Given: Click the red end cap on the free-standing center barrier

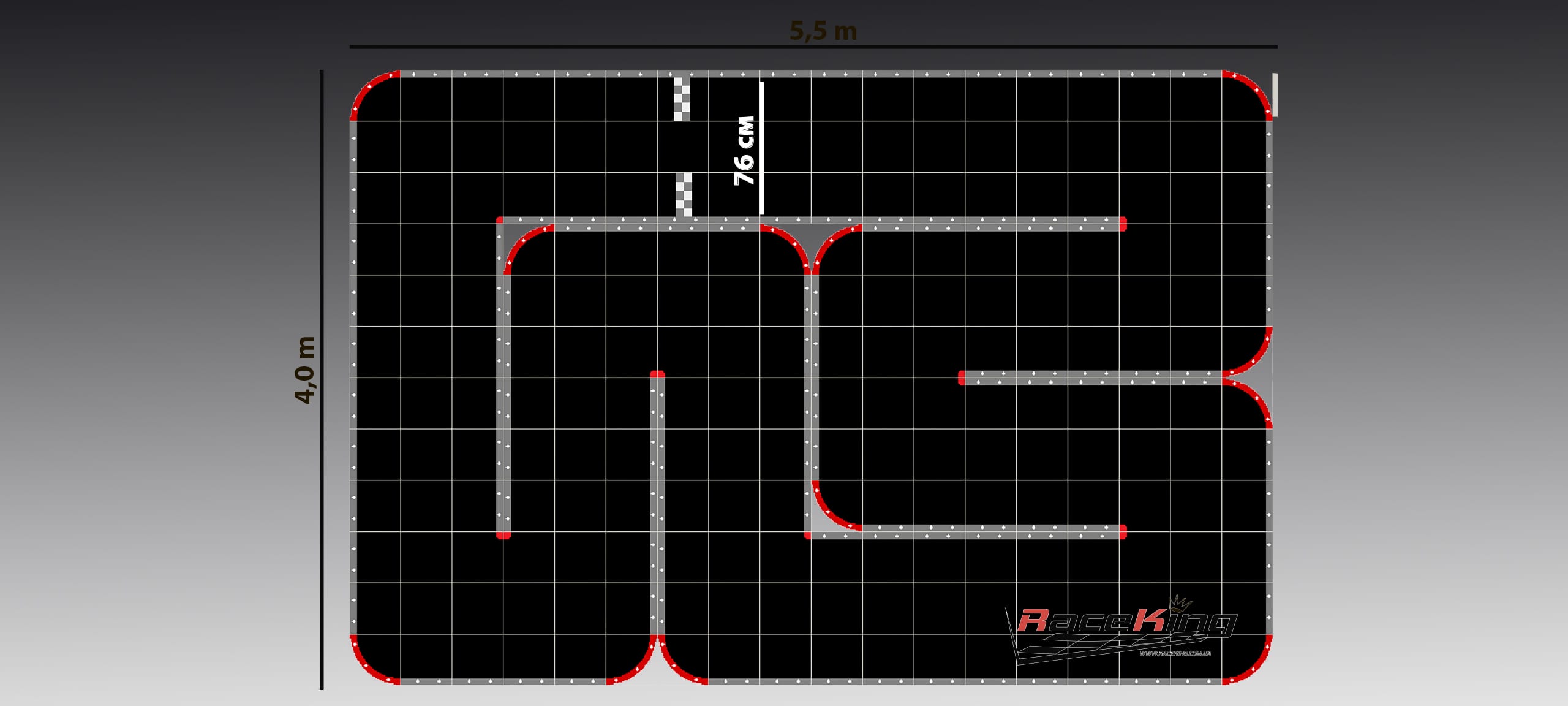Looking at the screenshot, I should point(657,374).
